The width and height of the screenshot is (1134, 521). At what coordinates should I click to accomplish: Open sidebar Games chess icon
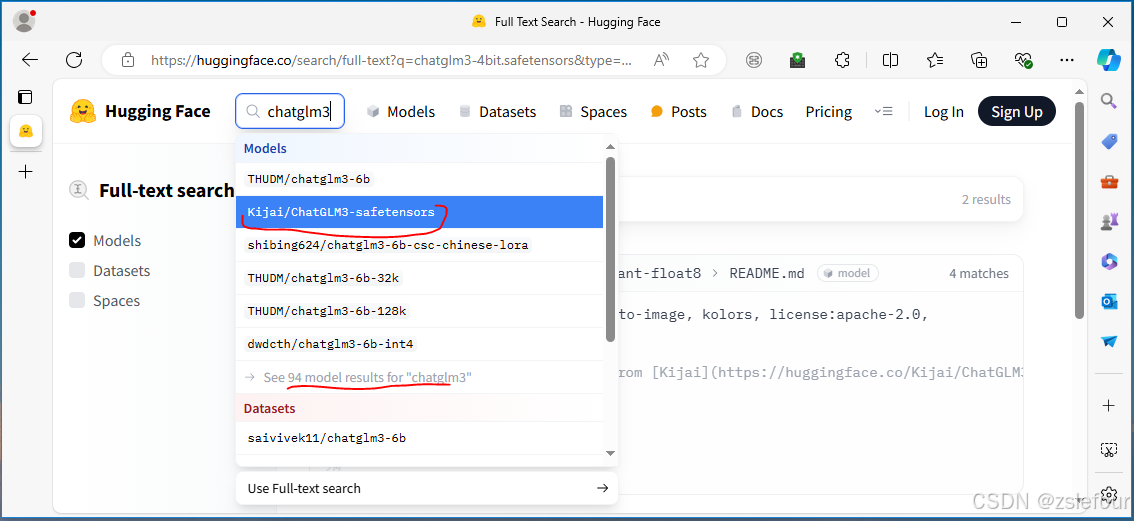[1109, 221]
